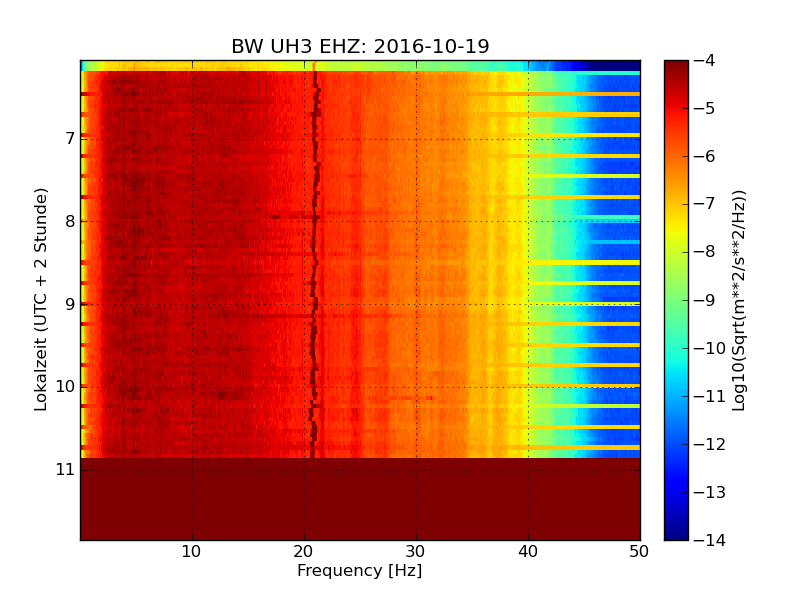Click colorbar tick label −4
The image size is (800, 600).
tap(705, 61)
